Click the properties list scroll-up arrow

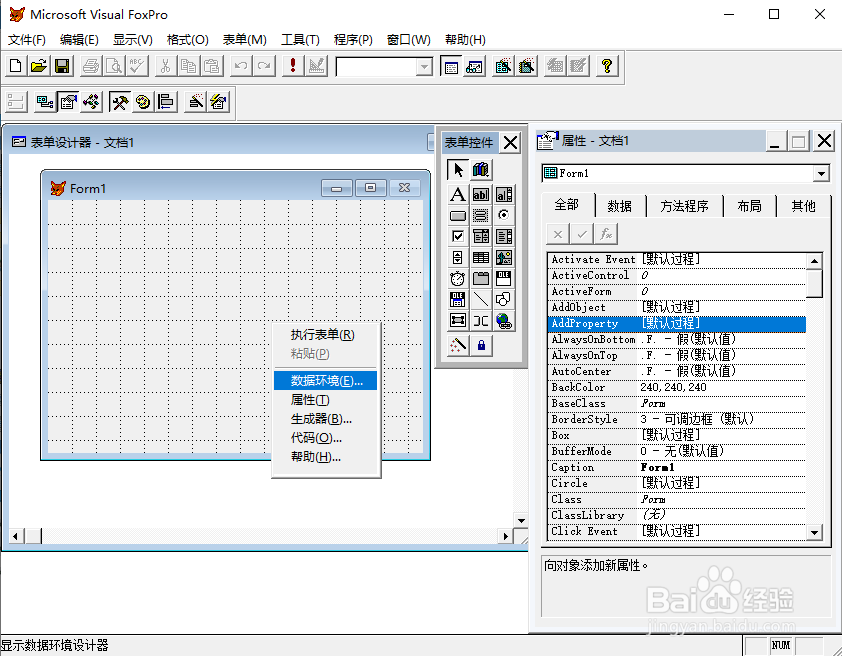tap(815, 261)
